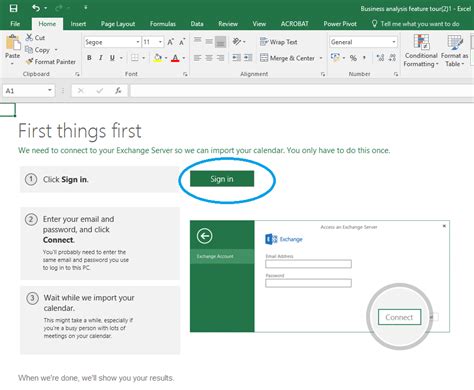474x390 pixels.
Task: Open the ACROBAT tab
Action: tap(294, 24)
